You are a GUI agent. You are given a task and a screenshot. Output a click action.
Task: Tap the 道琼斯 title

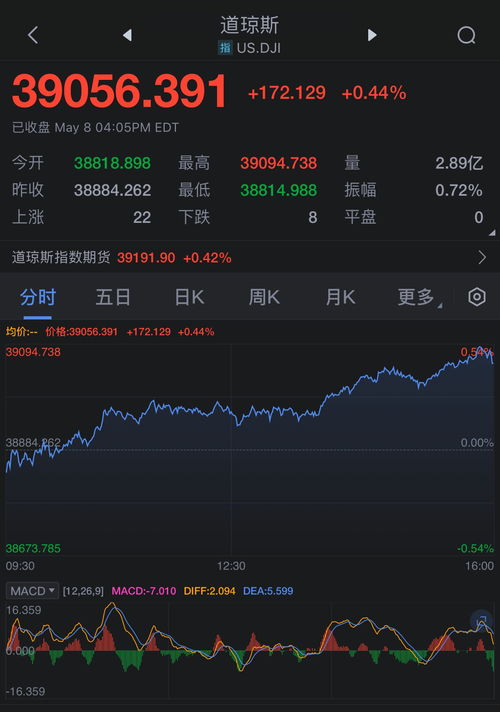point(249,25)
